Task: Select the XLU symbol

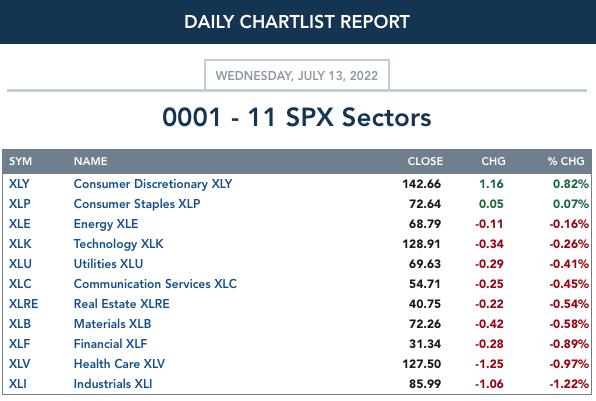Action: coord(20,264)
